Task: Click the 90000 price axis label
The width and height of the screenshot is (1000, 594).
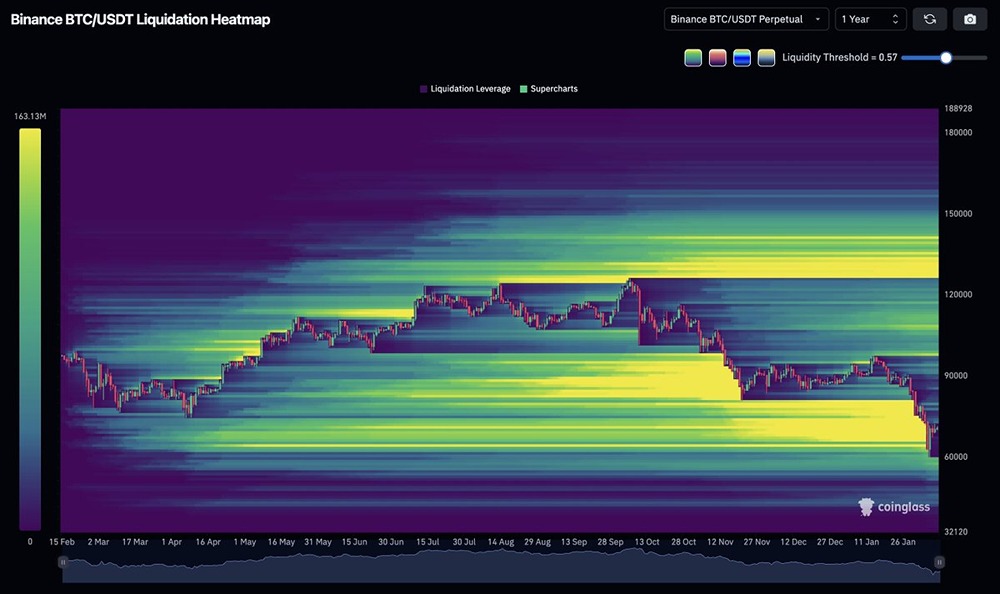Action: pyautogui.click(x=955, y=376)
